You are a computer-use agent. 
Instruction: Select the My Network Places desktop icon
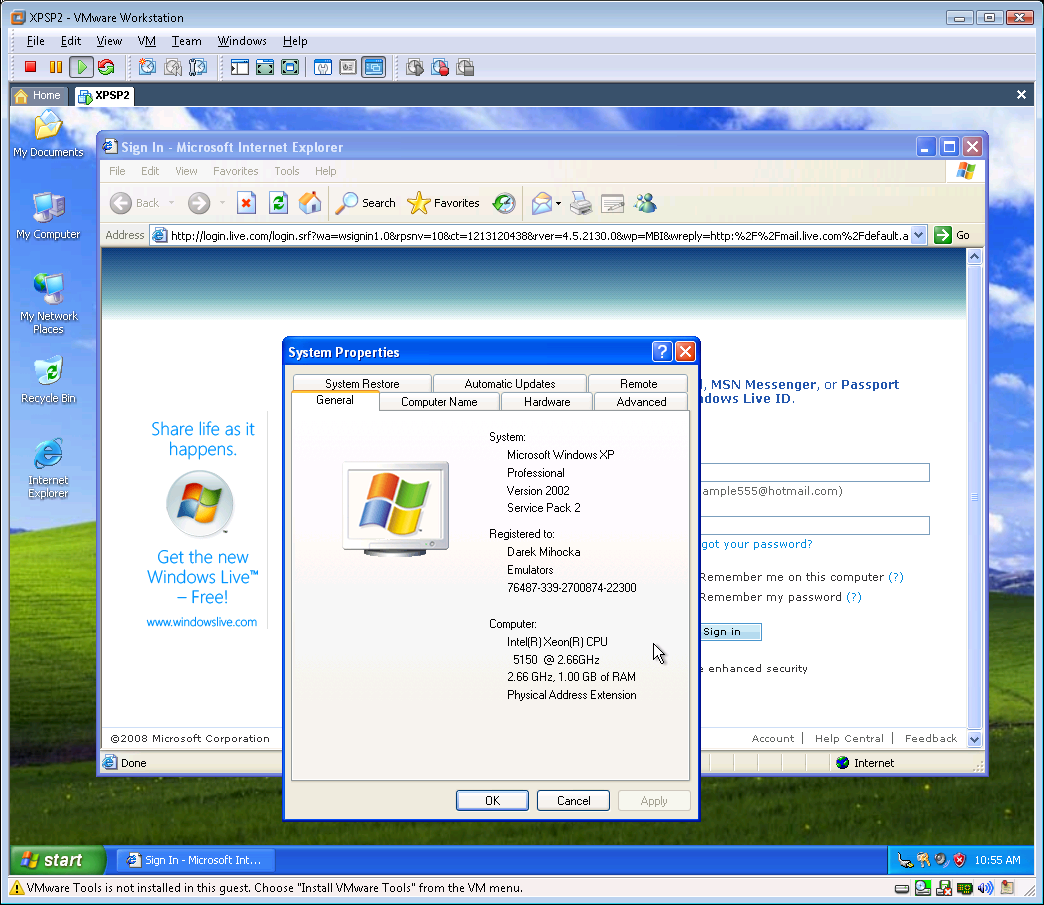tap(48, 304)
